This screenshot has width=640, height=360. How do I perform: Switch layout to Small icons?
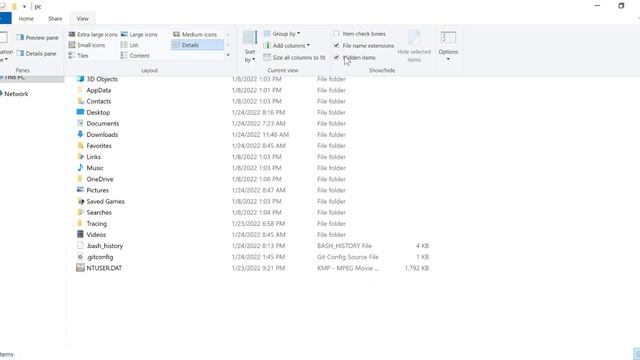coord(87,45)
